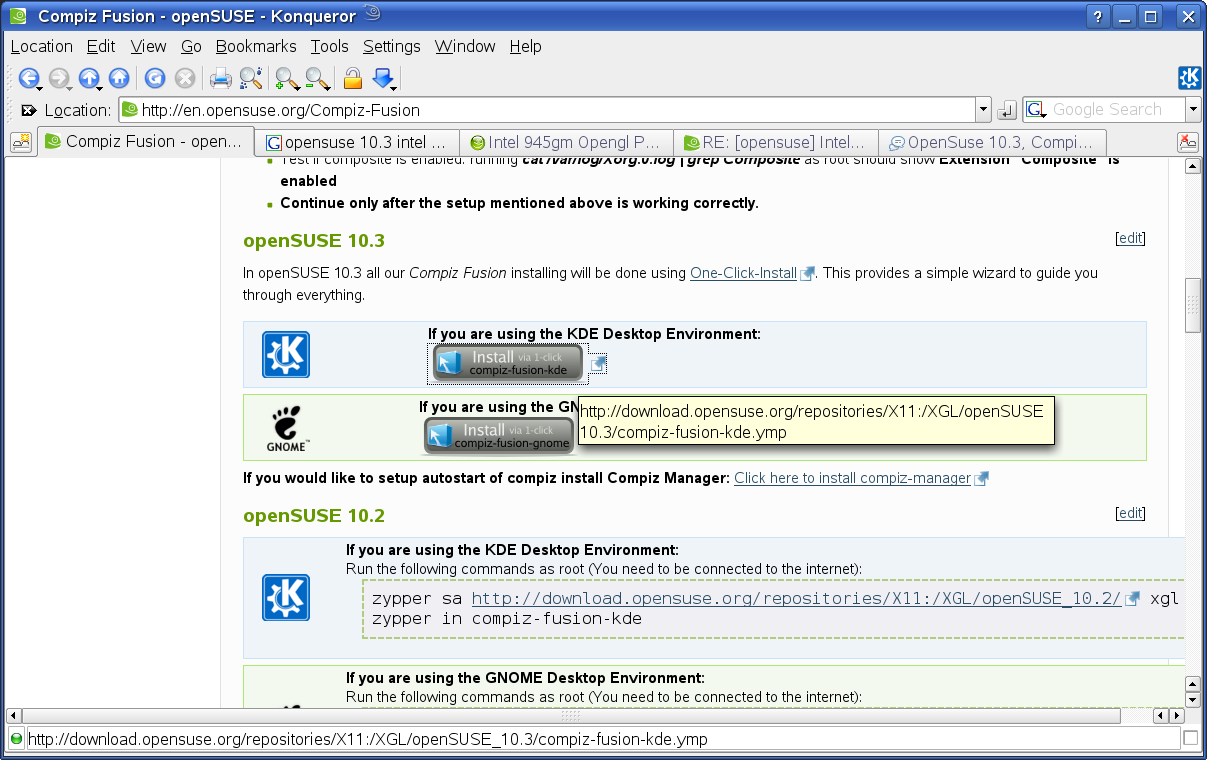Toggle the status bar view-link checkbox
The image size is (1207, 760).
[x=1190, y=738]
